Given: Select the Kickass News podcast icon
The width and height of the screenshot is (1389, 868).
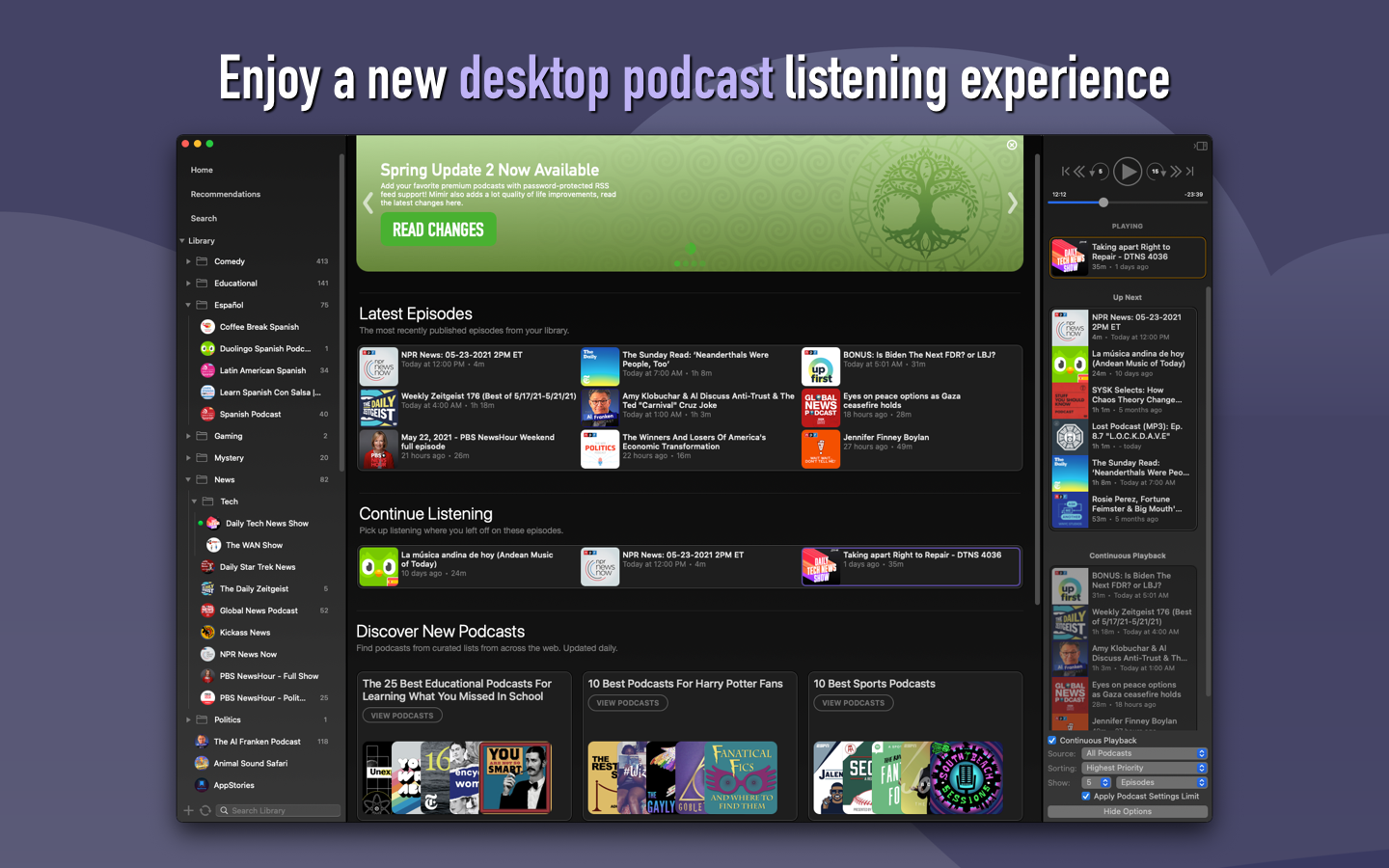Looking at the screenshot, I should (x=206, y=632).
